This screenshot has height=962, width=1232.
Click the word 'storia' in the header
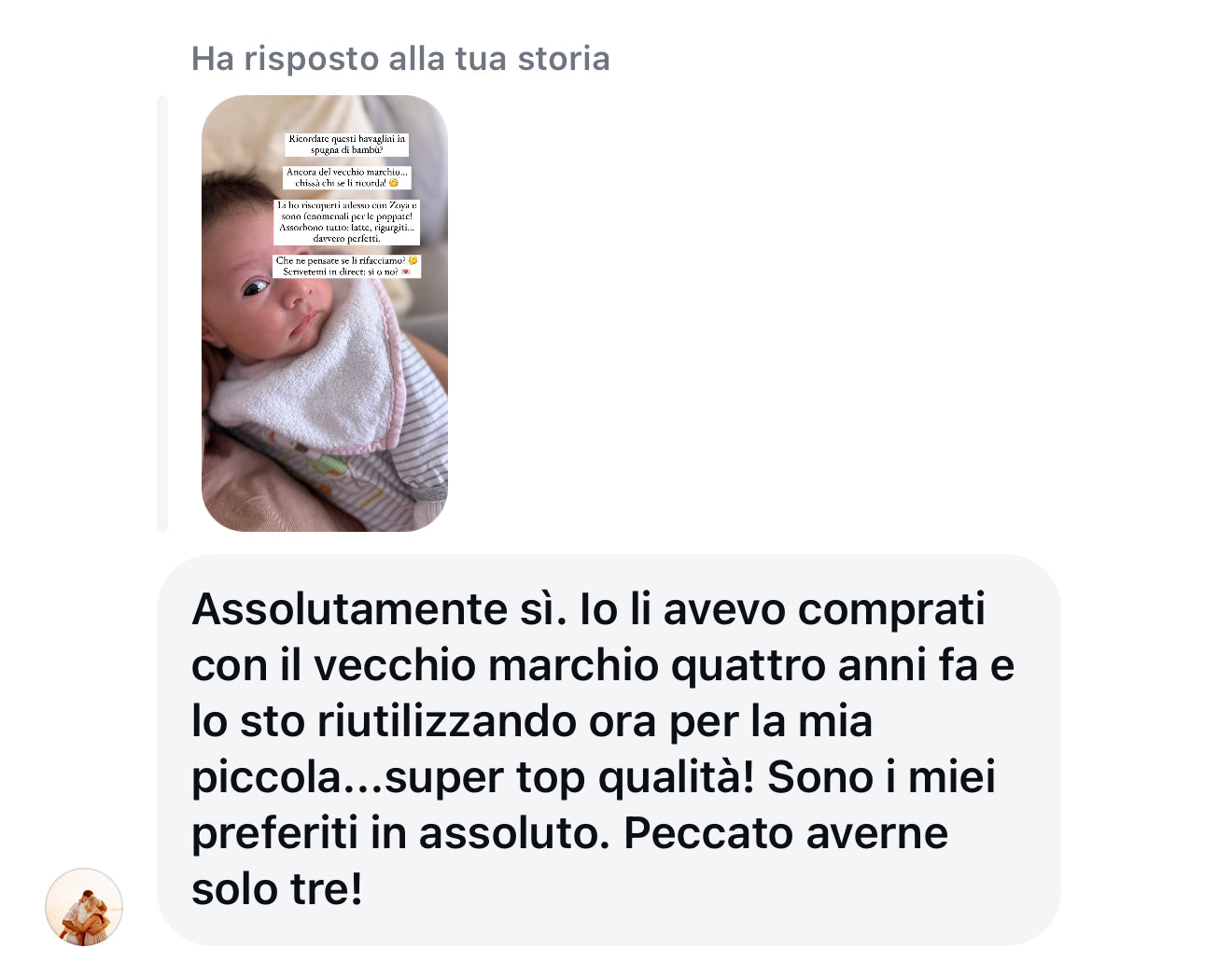(564, 59)
